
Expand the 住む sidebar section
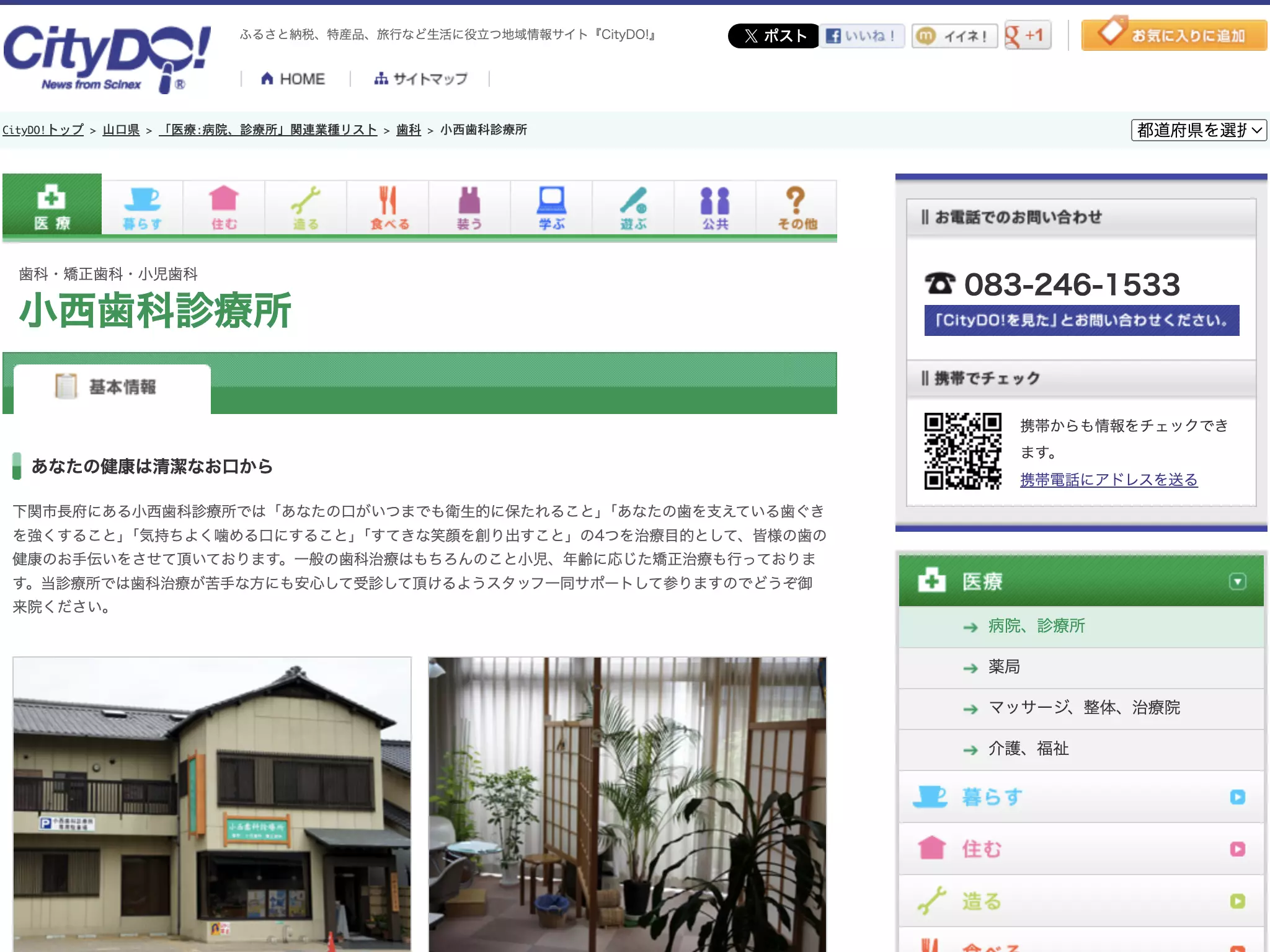tap(1238, 849)
